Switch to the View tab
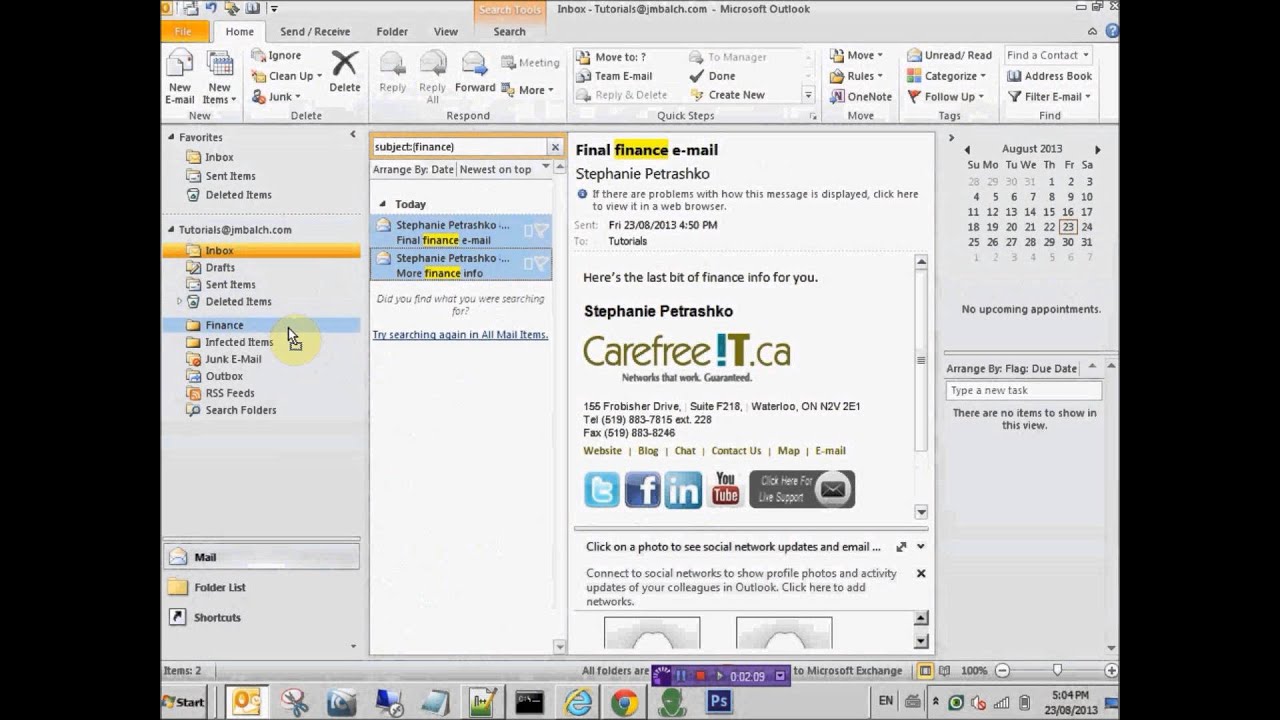This screenshot has width=1280, height=720. tap(446, 32)
